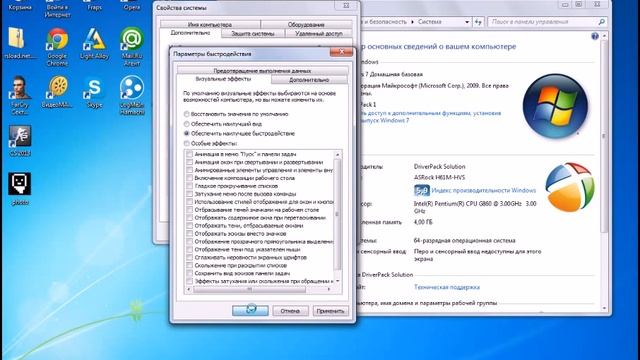Image resolution: width=640 pixels, height=360 pixels.
Task: Open Google Chrome desktop shortcut
Action: [57, 47]
